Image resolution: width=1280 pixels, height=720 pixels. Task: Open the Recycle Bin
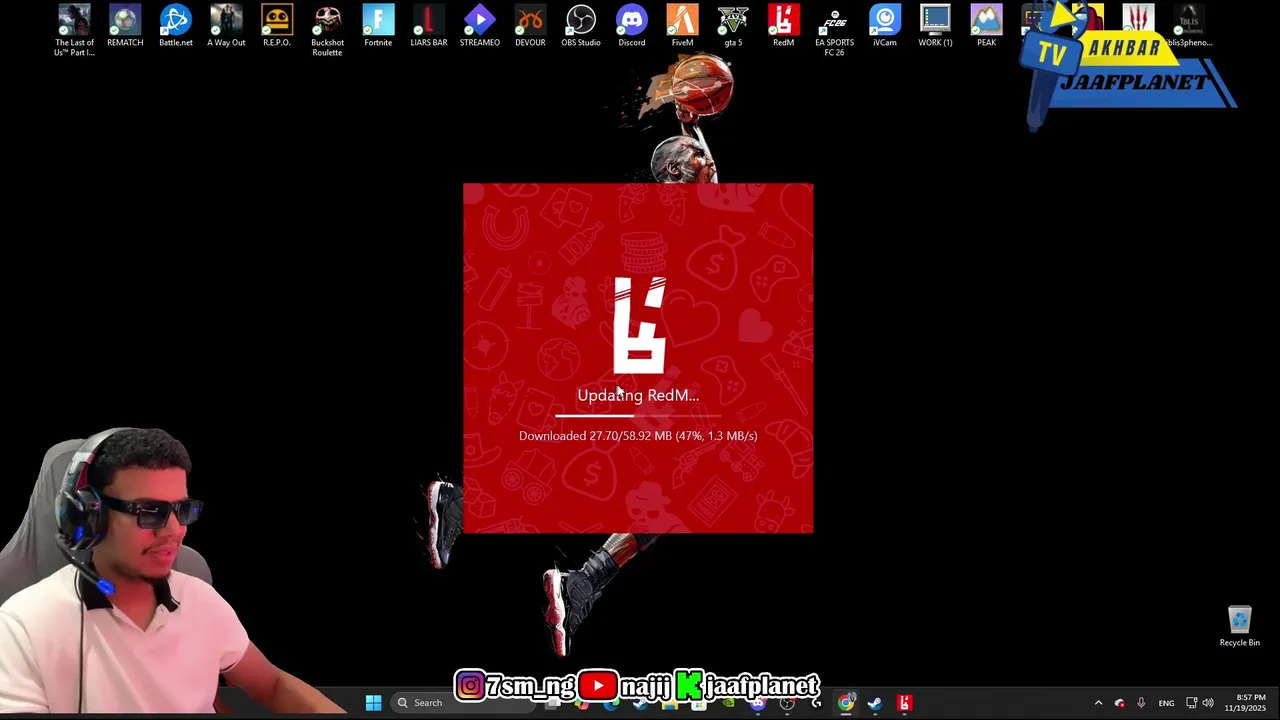click(1239, 627)
